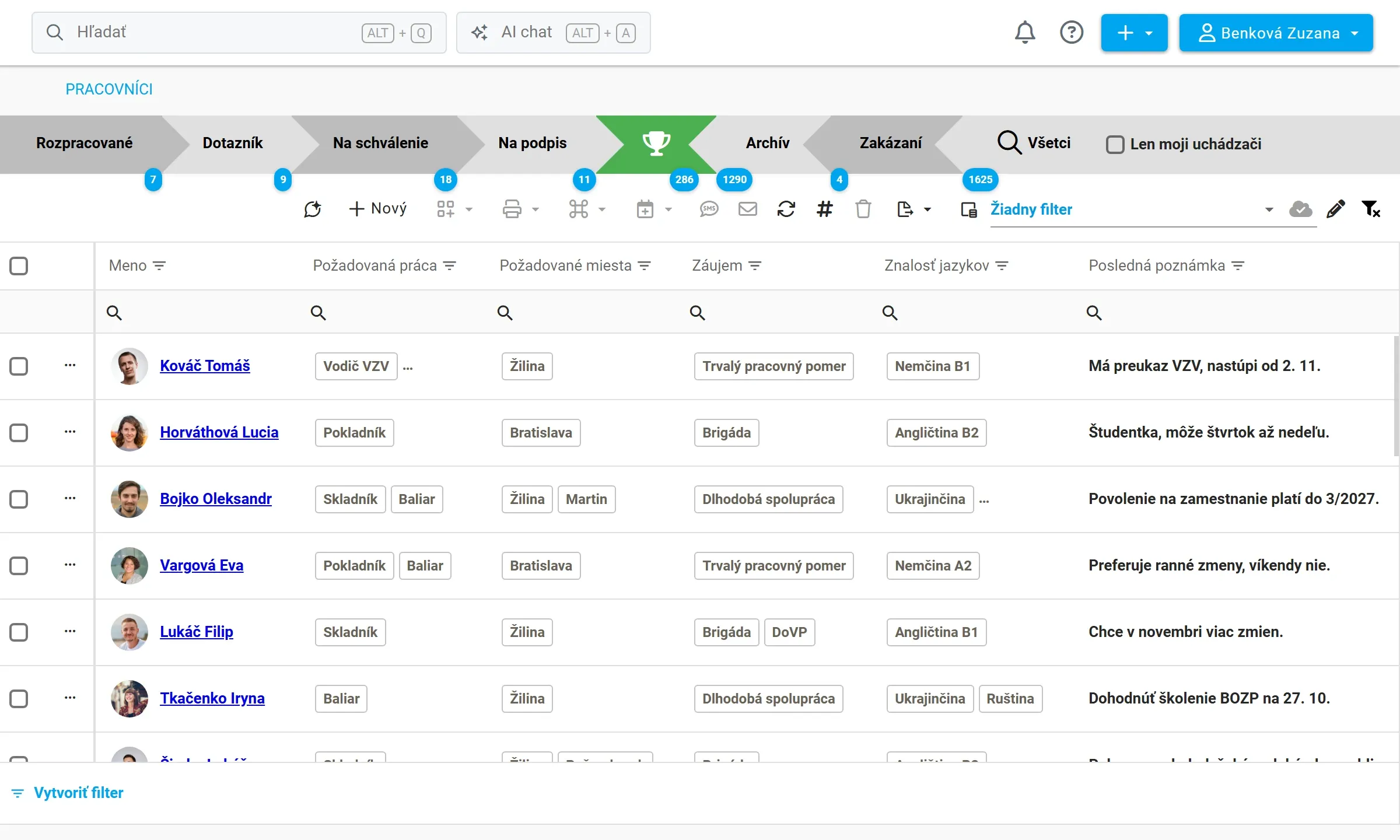Select all rows with header checkbox

click(x=19, y=266)
